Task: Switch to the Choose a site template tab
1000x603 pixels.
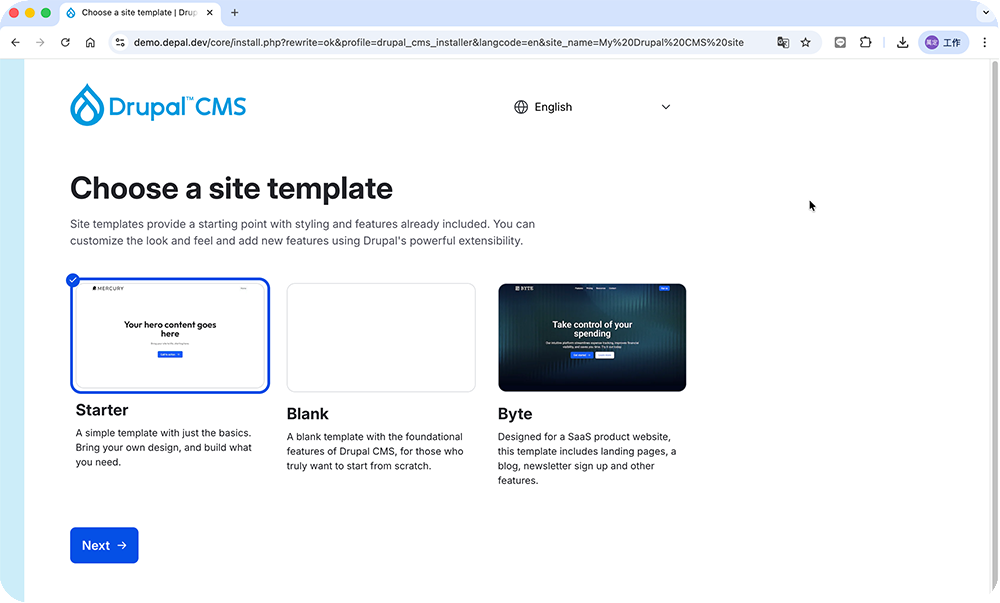Action: point(138,13)
